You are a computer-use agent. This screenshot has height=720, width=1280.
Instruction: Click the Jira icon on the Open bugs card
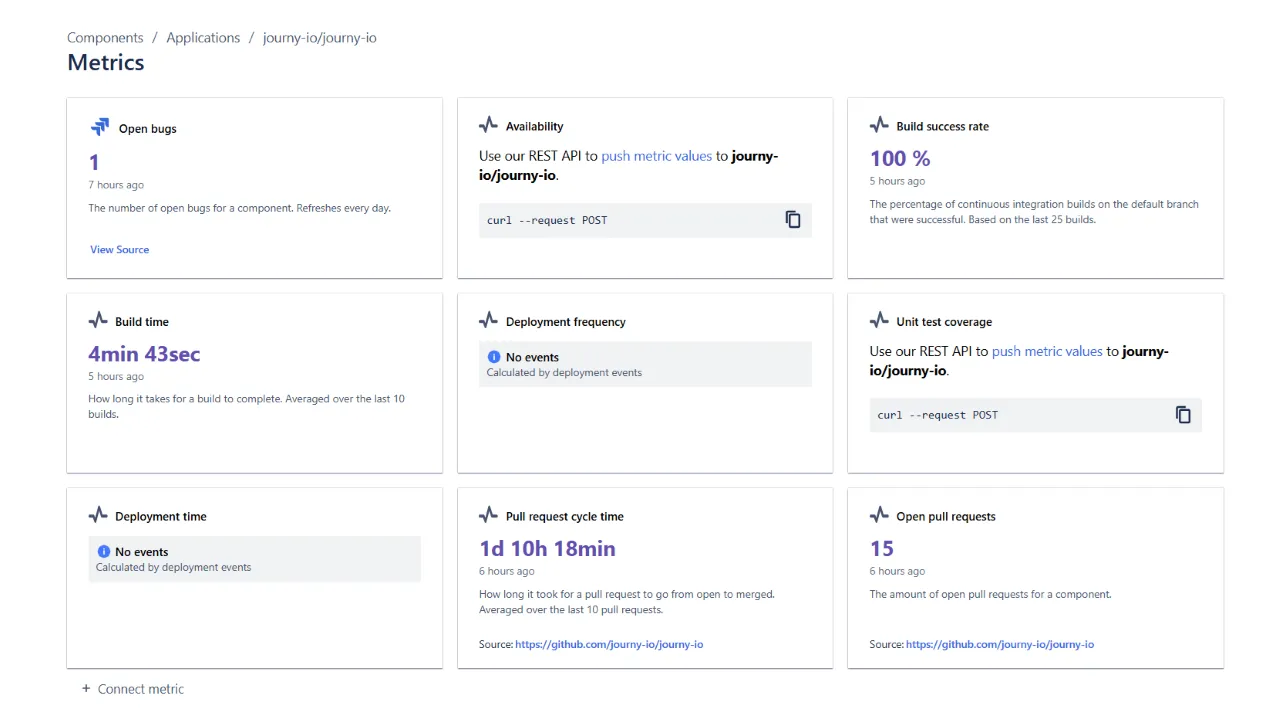tap(99, 127)
